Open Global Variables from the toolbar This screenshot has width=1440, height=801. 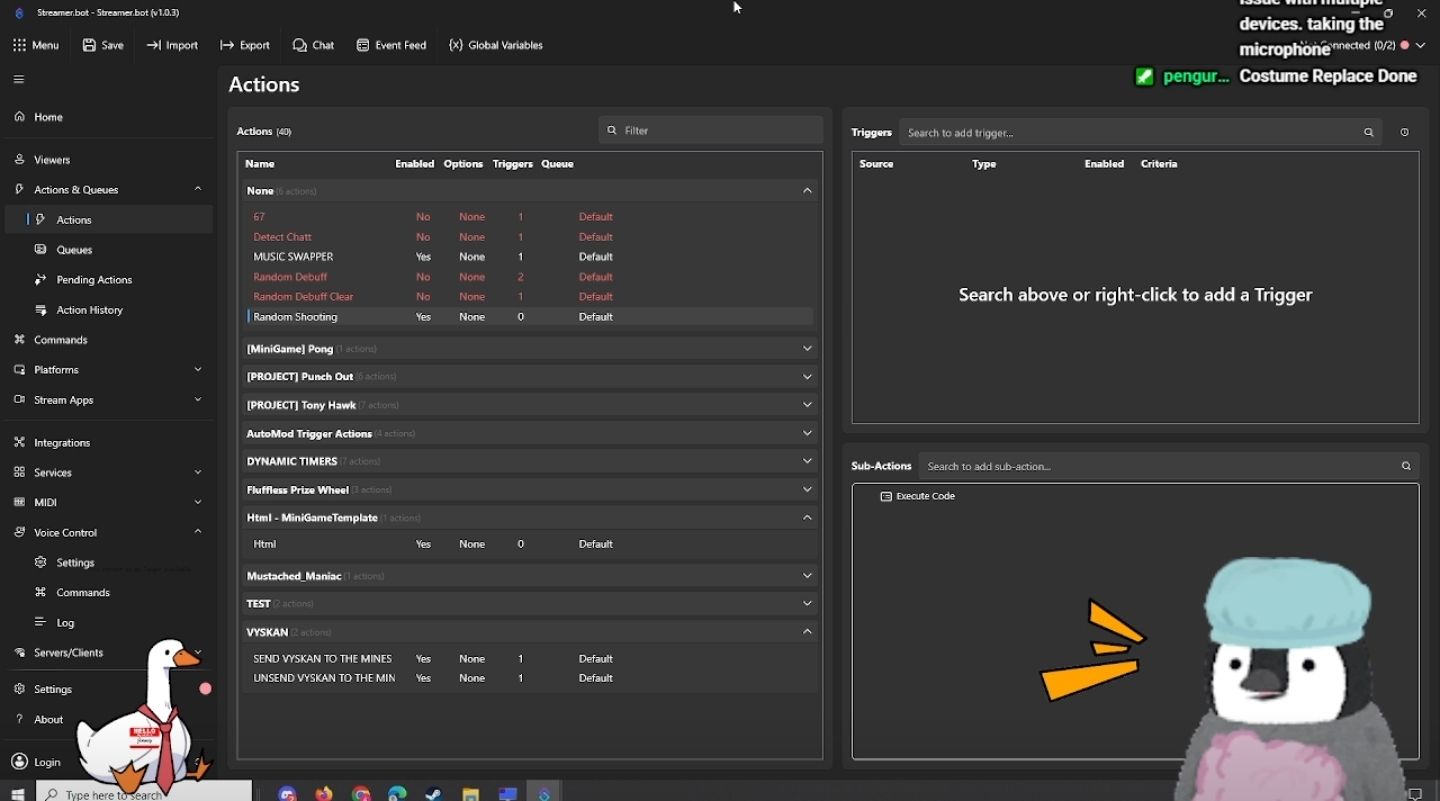pyautogui.click(x=496, y=45)
